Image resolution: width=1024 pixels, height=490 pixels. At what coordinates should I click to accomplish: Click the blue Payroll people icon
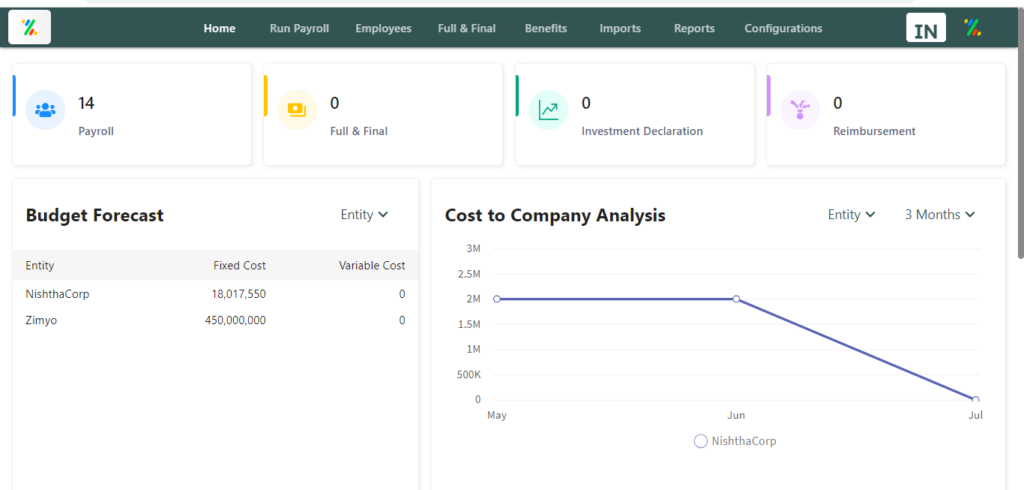point(45,110)
